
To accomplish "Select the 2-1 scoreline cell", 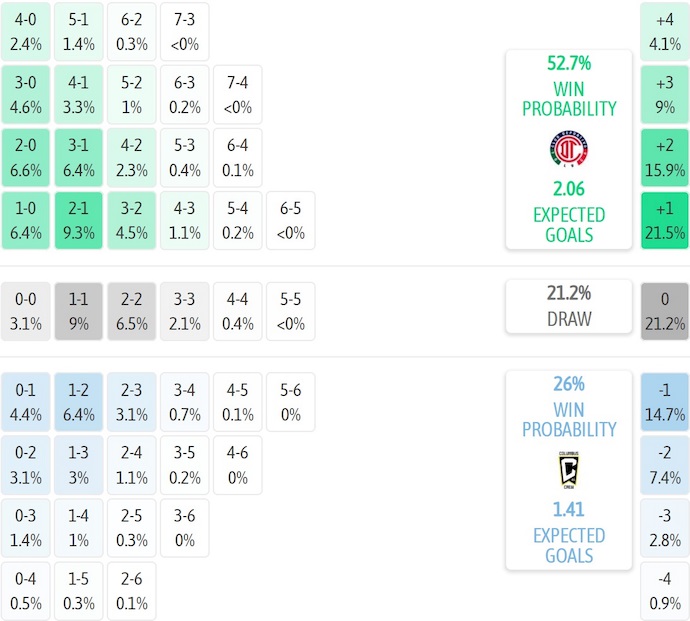I will tap(78, 221).
